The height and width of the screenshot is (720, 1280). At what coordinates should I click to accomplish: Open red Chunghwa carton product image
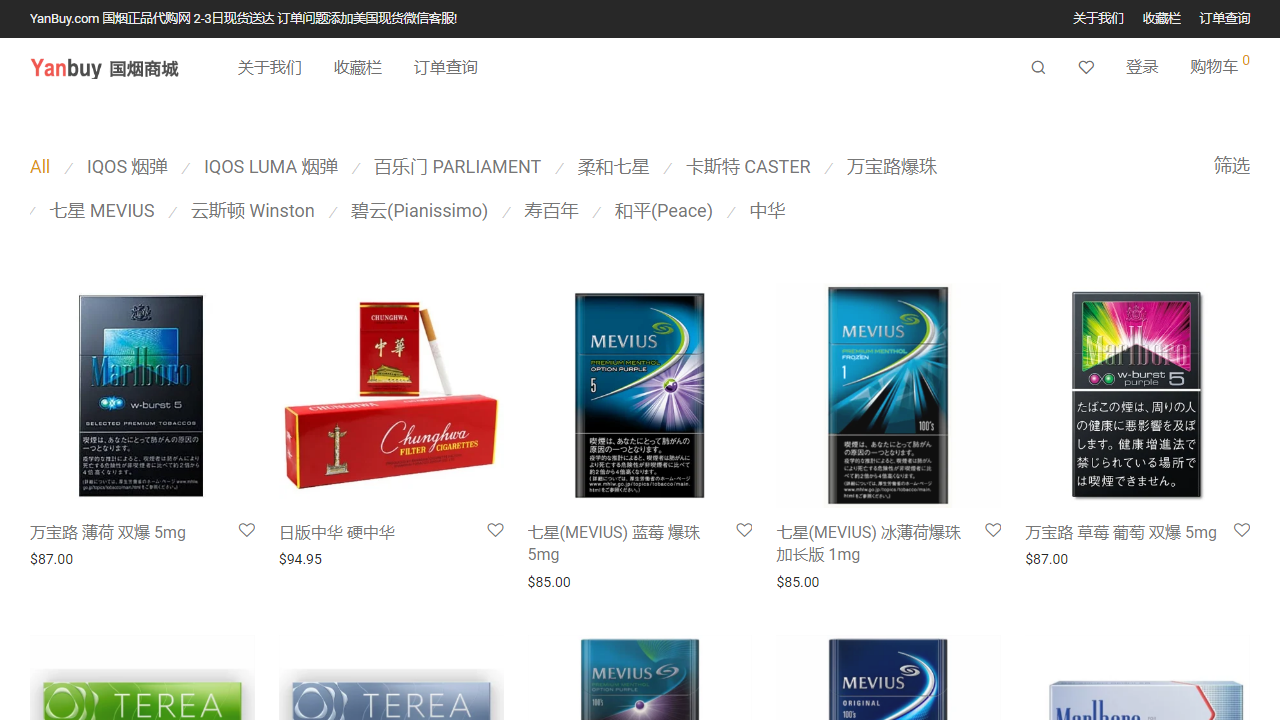(391, 396)
